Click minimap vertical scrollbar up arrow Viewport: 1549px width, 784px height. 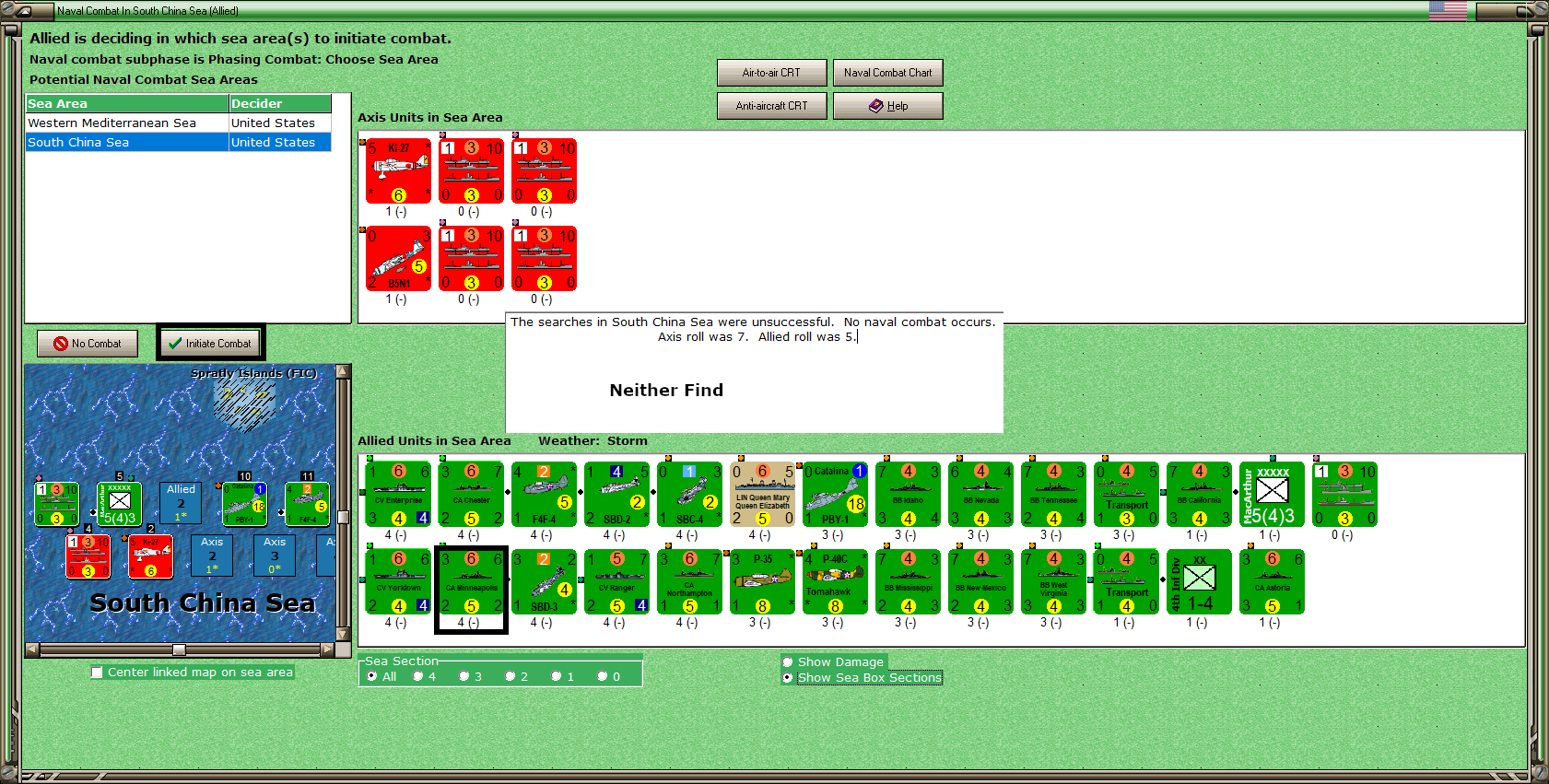[343, 372]
